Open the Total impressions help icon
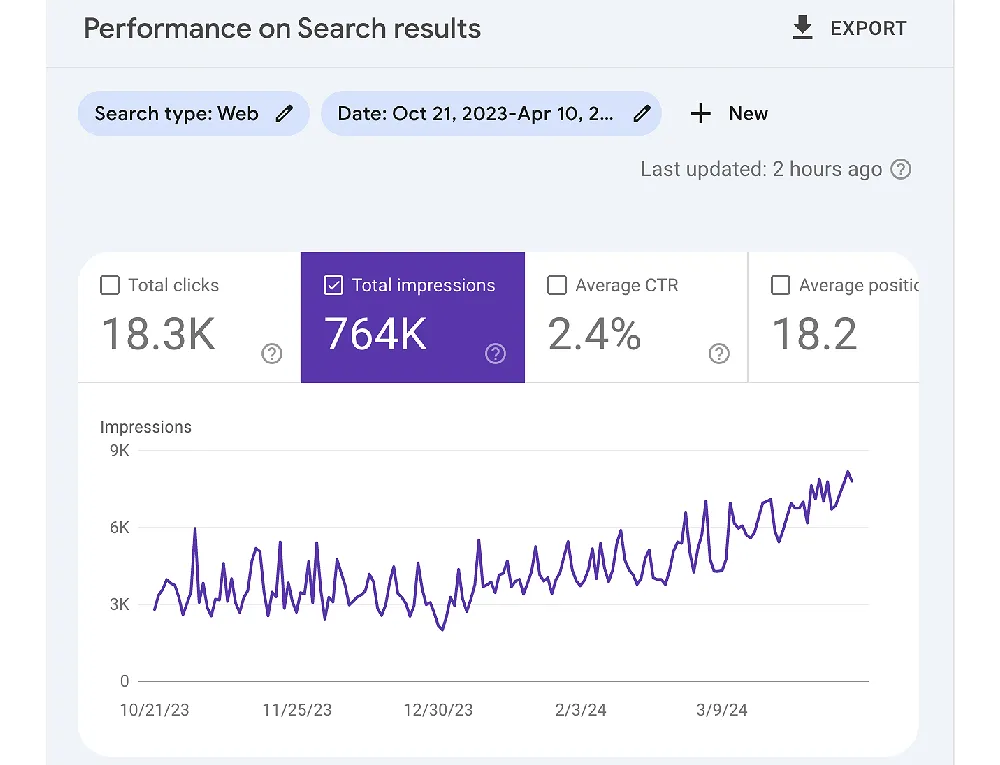Image resolution: width=1000 pixels, height=765 pixels. [x=495, y=353]
